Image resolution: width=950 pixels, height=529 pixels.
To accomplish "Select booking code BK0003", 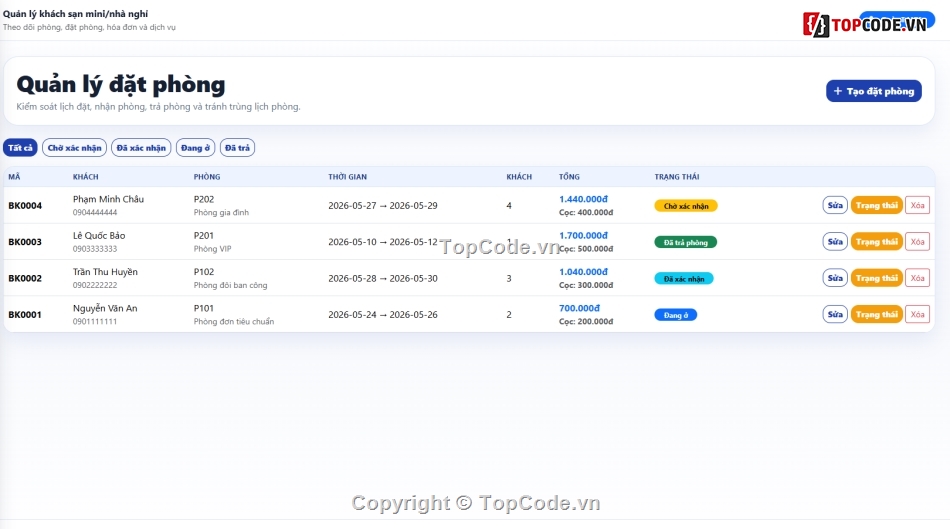I will click(25, 242).
